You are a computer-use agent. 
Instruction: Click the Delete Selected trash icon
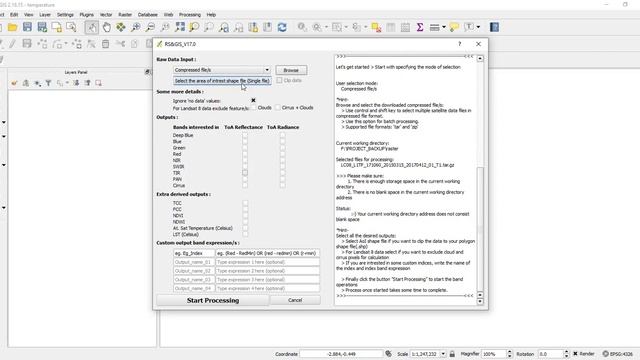tap(105, 44)
